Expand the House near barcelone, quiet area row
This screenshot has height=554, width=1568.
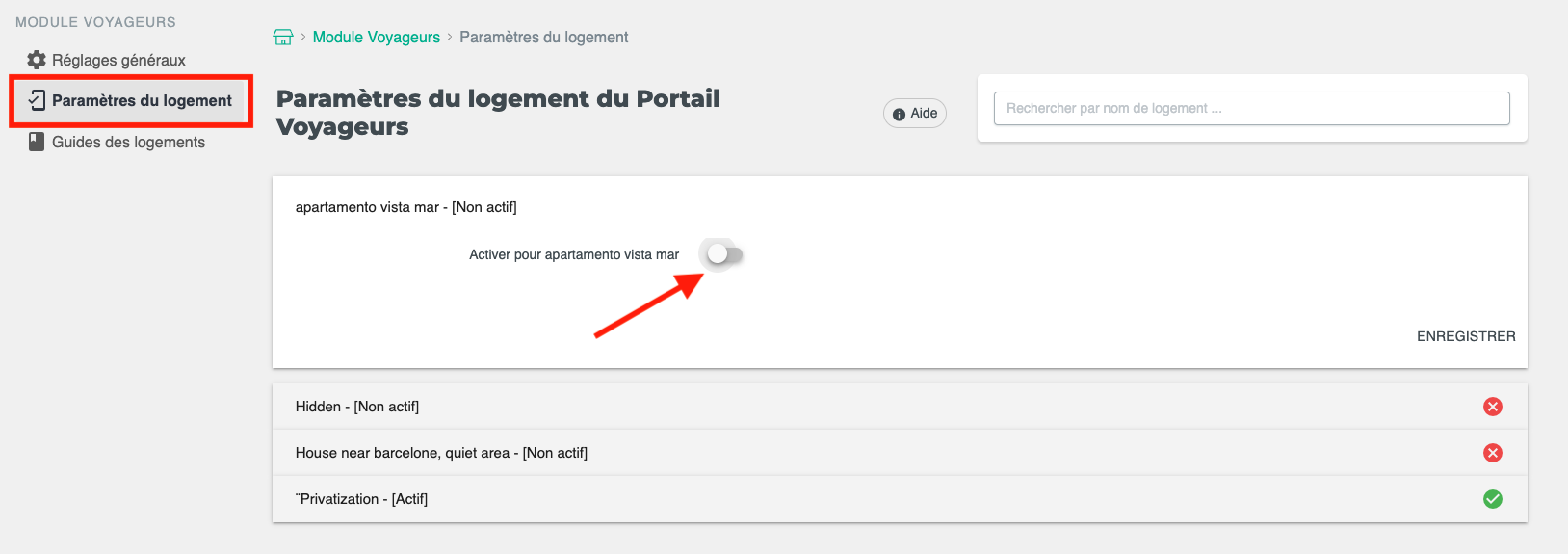tap(441, 453)
